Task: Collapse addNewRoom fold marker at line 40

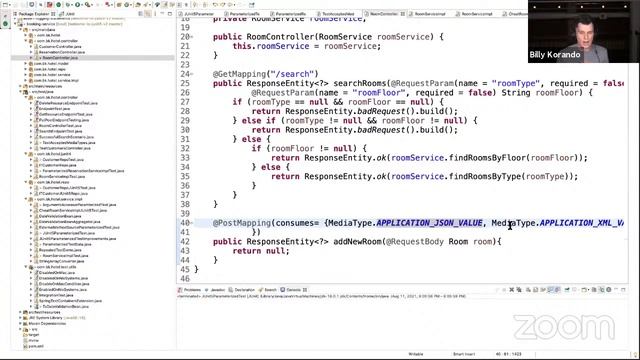Action: pos(192,223)
